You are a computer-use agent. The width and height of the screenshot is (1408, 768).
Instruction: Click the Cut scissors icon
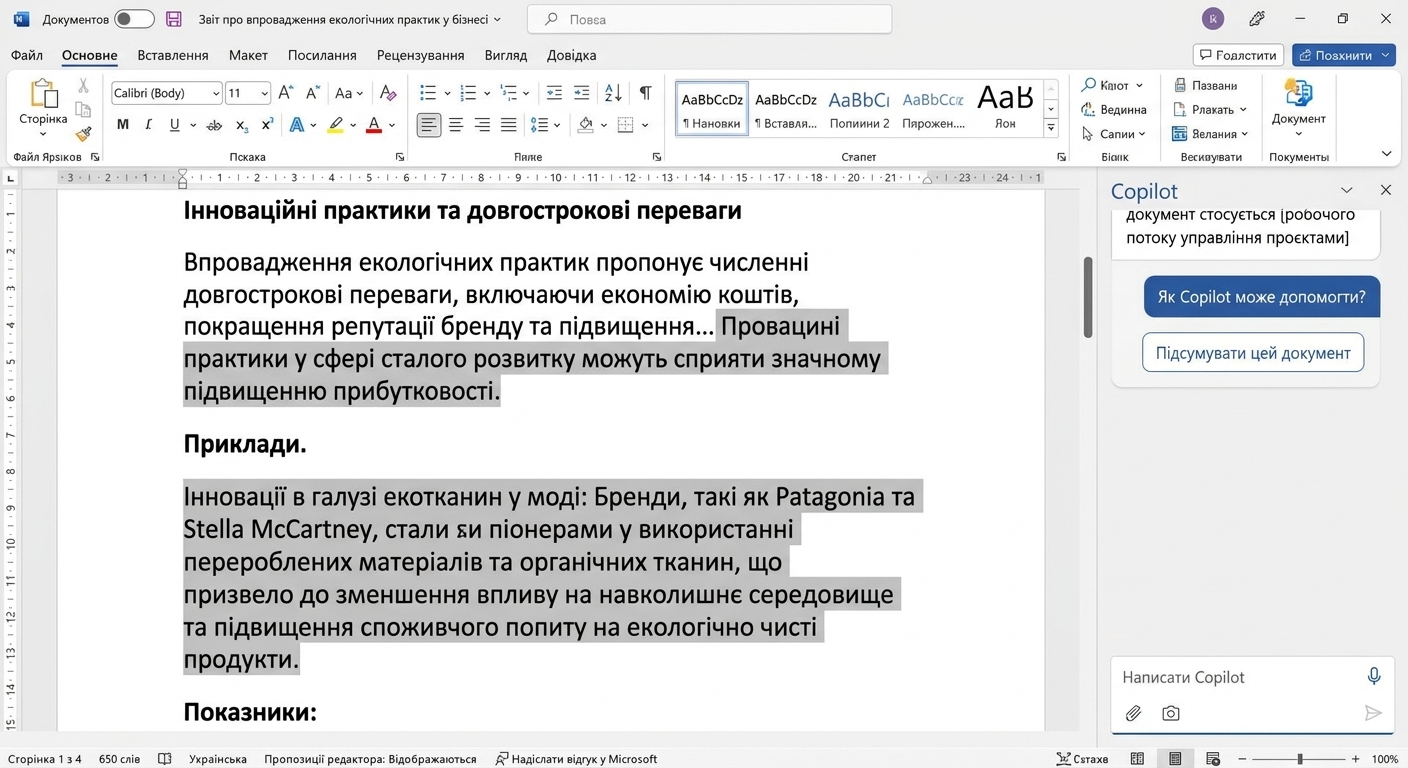[x=83, y=86]
